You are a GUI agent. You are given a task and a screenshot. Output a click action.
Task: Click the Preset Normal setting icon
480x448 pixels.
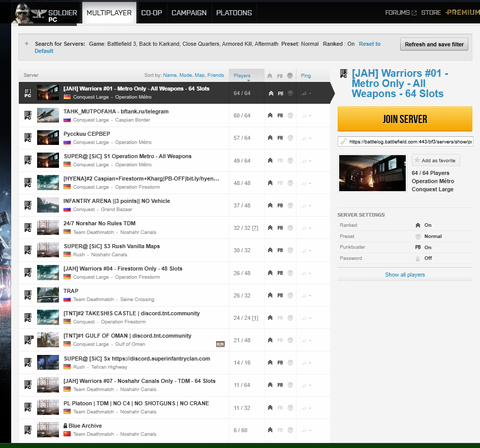click(x=418, y=236)
